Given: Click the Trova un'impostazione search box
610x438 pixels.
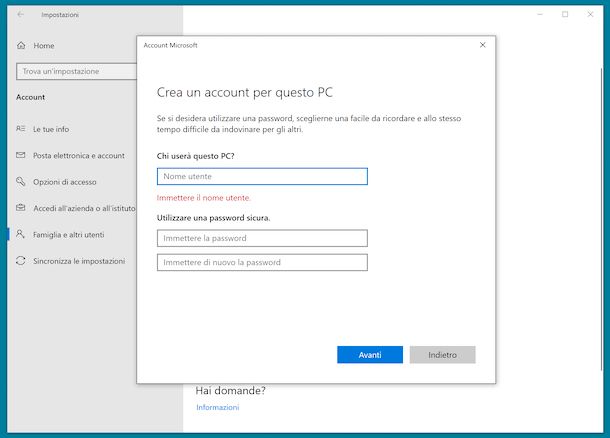Looking at the screenshot, I should point(77,71).
